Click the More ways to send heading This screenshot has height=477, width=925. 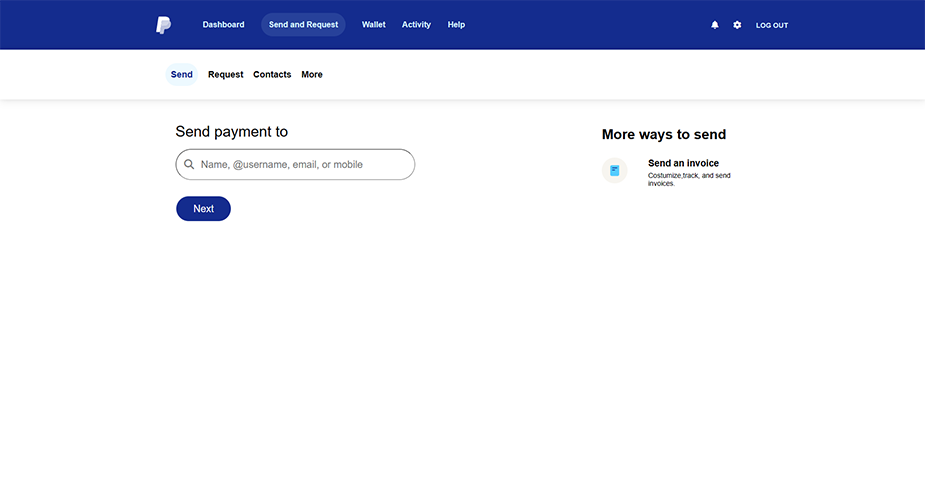[x=664, y=134]
